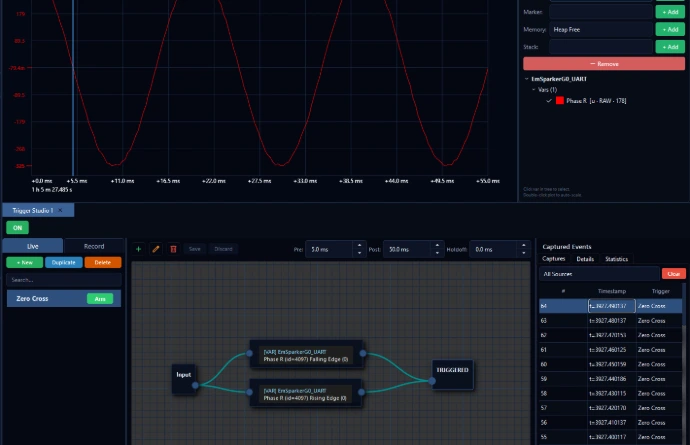Viewport: 690px width, 445px height.
Task: Select captured event row 64
Action: (610, 306)
